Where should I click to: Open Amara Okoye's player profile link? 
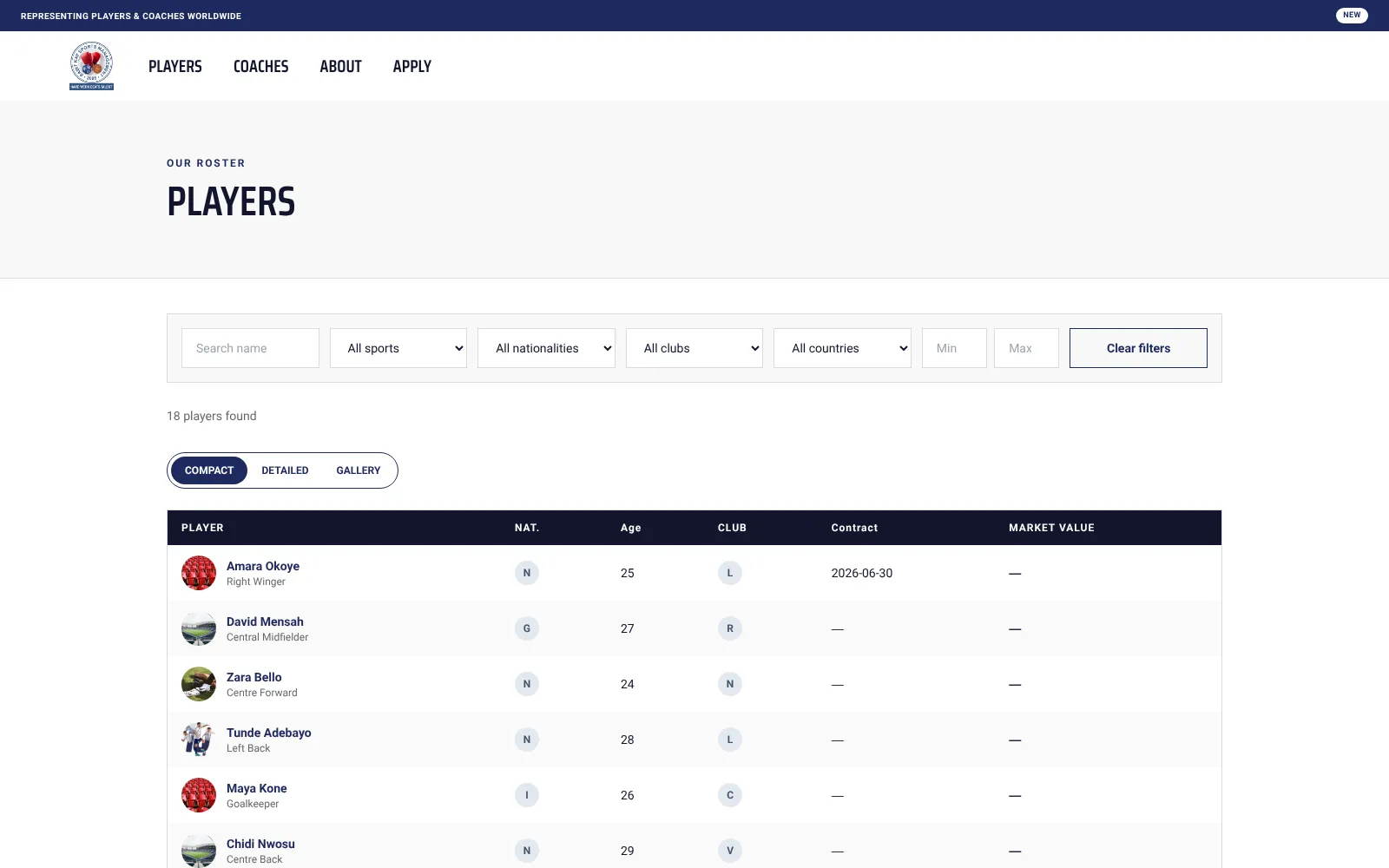point(263,566)
